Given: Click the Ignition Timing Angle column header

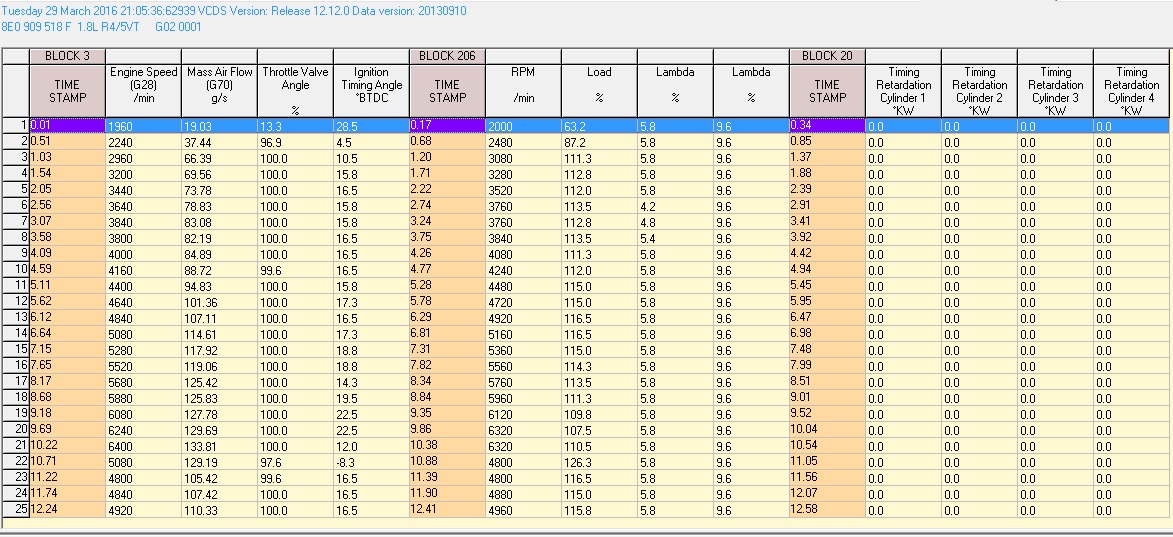Looking at the screenshot, I should click(x=371, y=90).
